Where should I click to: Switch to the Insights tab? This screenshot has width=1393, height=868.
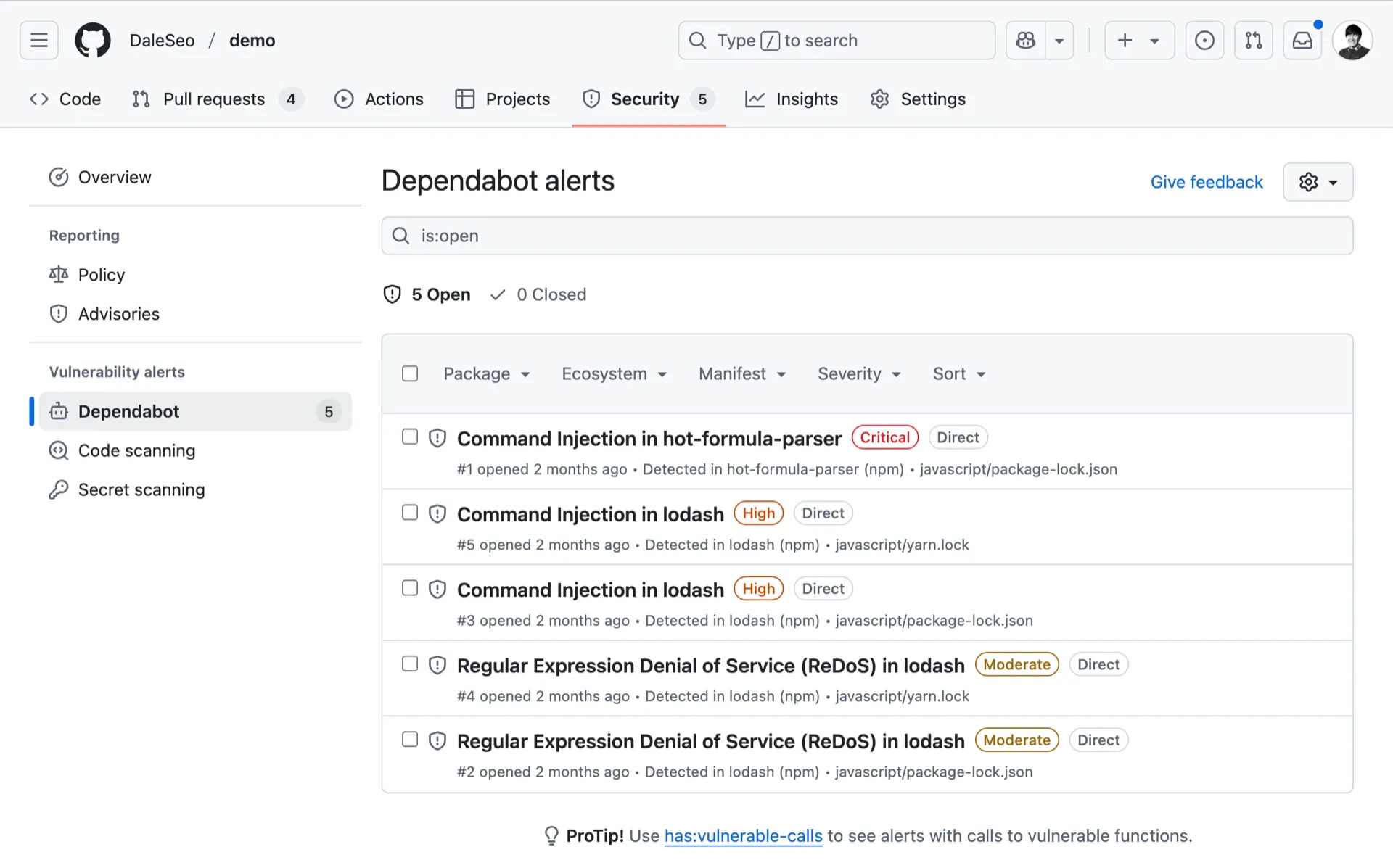tap(806, 99)
